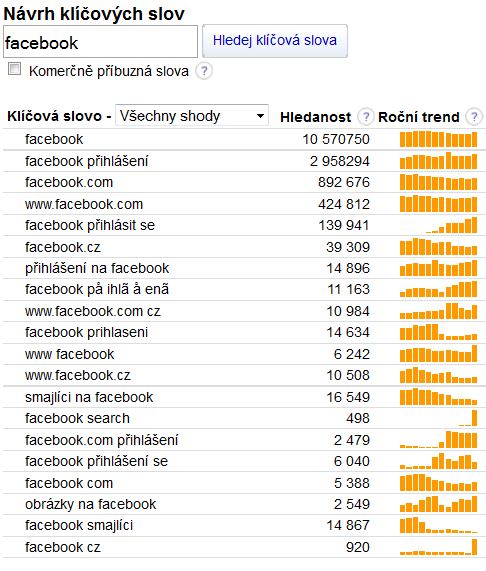Click the Hledej klíčová slova button
This screenshot has width=486, height=571.
[275, 41]
